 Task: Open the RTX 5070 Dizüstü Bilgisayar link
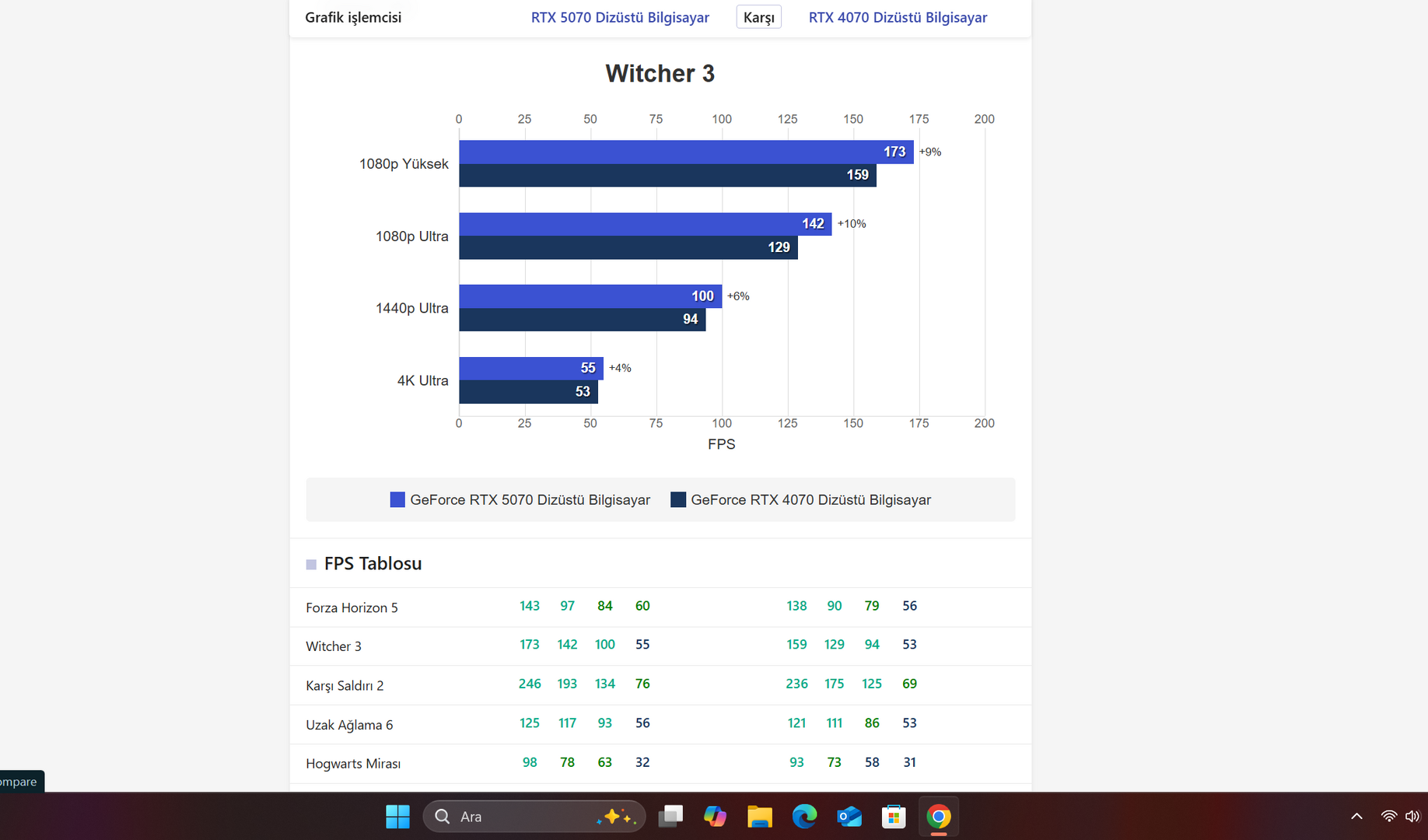tap(620, 17)
